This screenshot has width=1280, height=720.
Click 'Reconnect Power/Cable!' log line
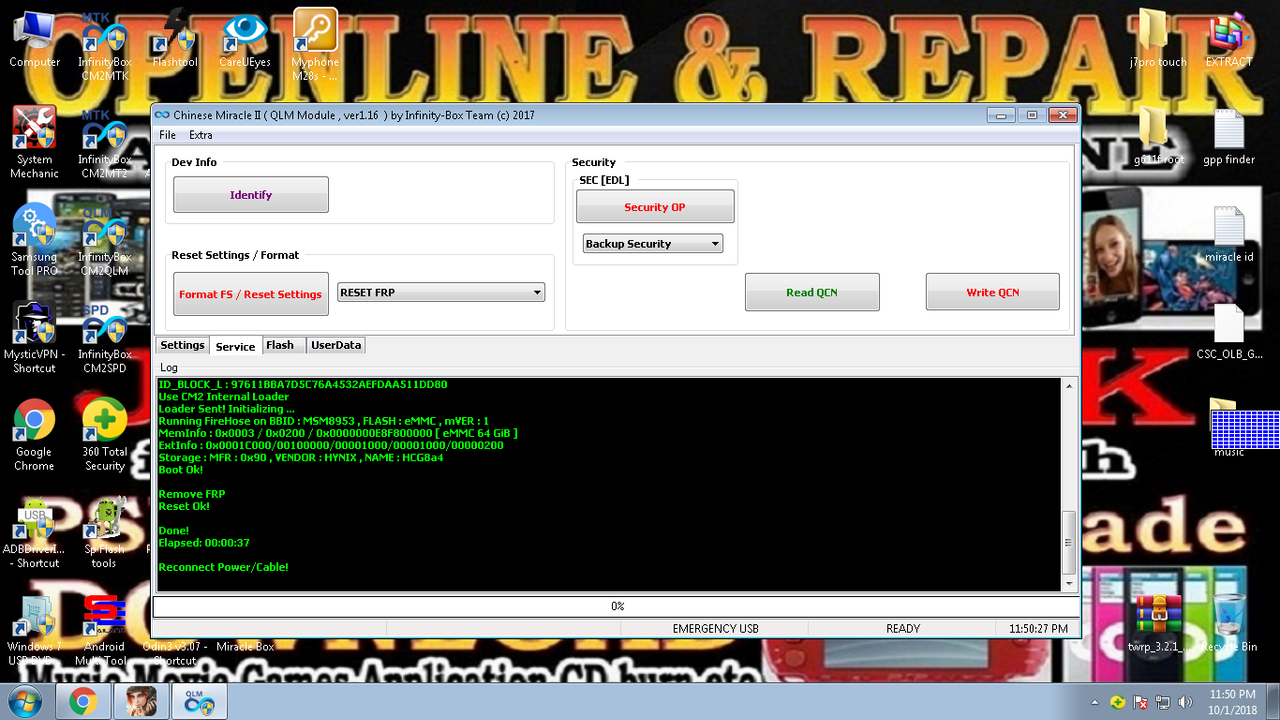[223, 567]
